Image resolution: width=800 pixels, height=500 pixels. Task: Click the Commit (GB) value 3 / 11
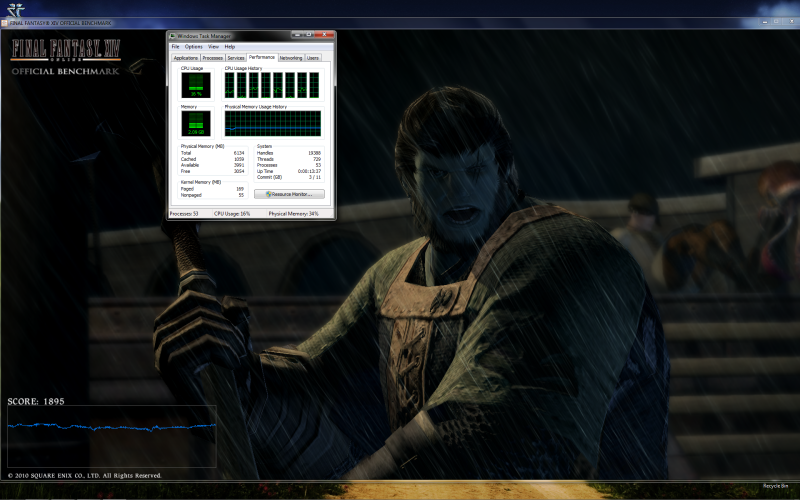[315, 178]
